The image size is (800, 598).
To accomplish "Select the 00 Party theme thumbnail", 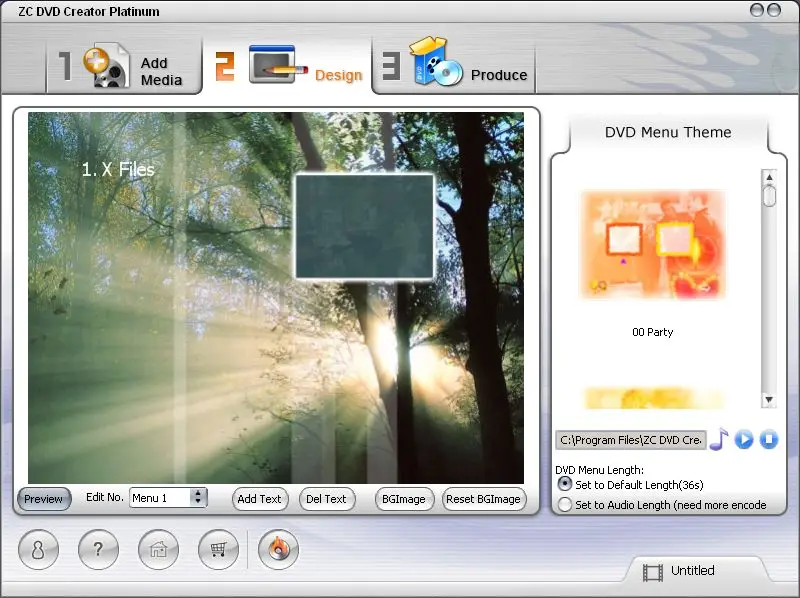I will tap(653, 244).
